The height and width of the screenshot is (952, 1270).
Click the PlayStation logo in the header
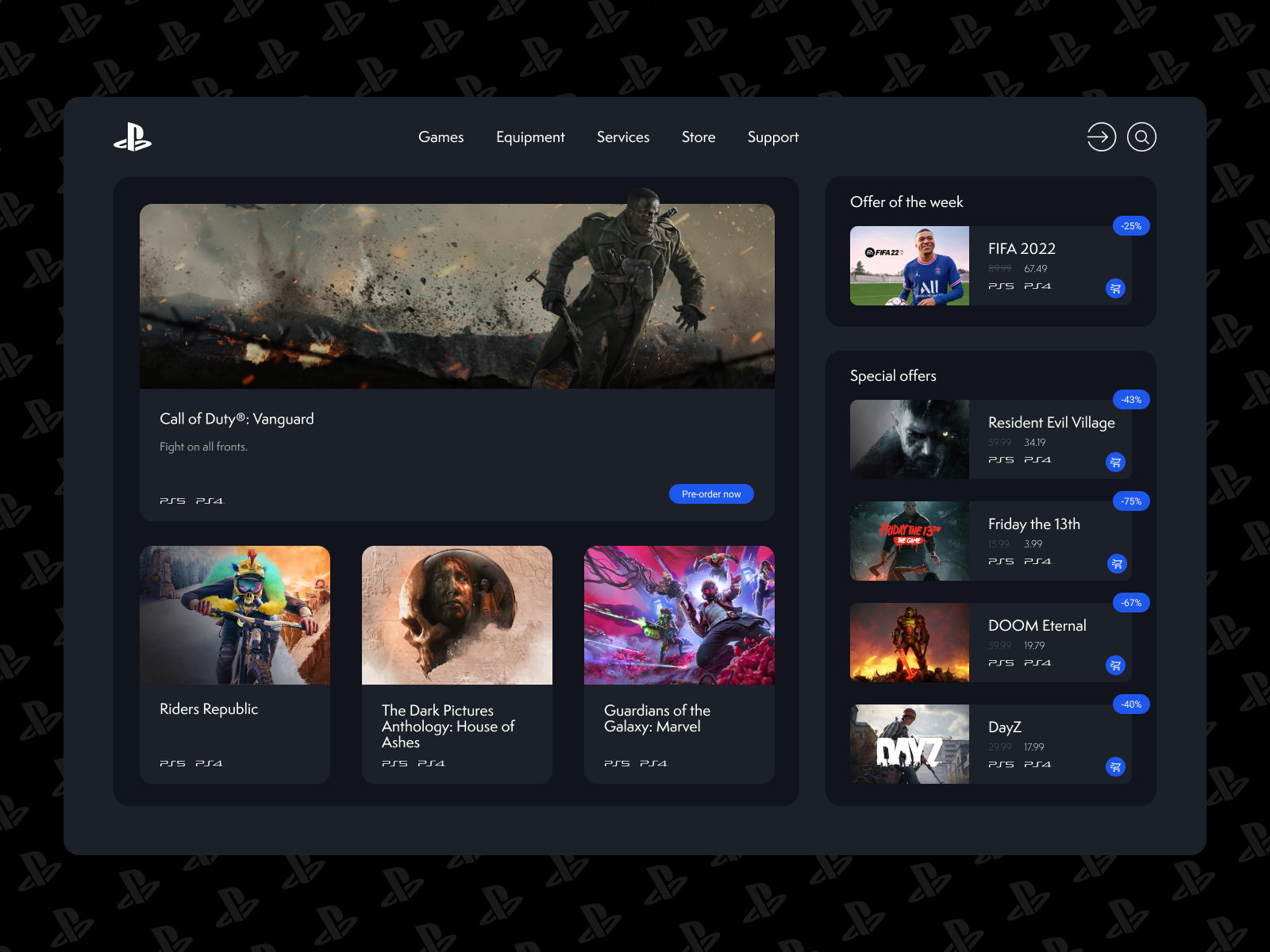click(133, 137)
